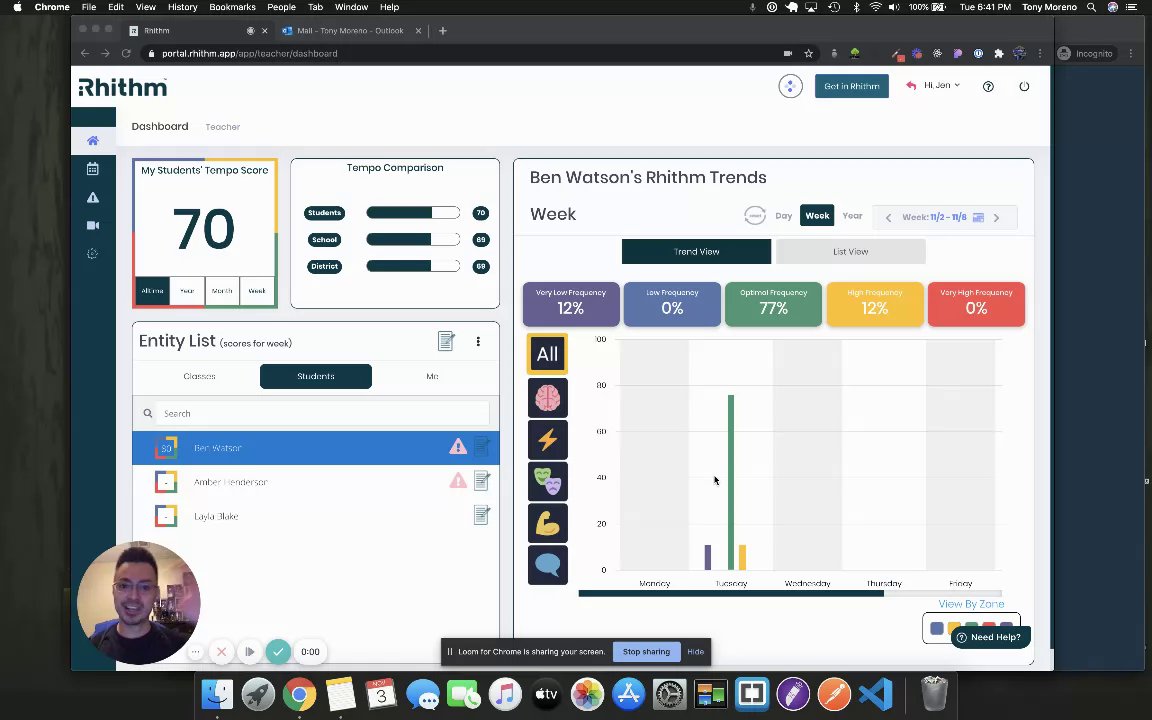
Task: Switch Tempo Score to Year
Action: pyautogui.click(x=187, y=291)
